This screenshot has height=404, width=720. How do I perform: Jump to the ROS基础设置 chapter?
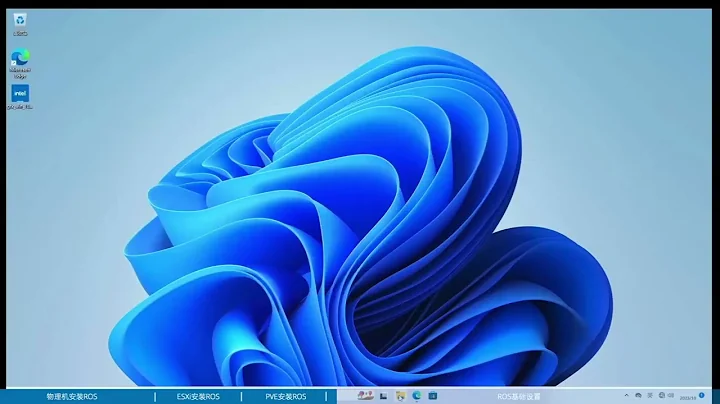pyautogui.click(x=519, y=397)
